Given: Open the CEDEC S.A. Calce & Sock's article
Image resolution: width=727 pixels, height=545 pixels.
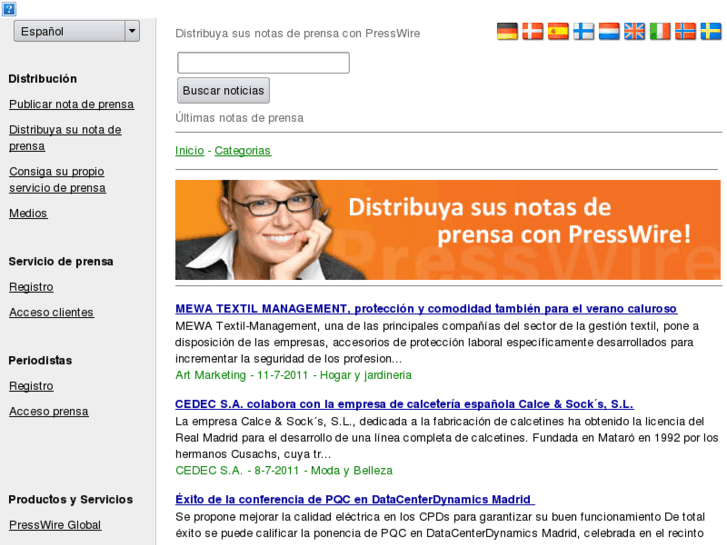Looking at the screenshot, I should point(404,404).
